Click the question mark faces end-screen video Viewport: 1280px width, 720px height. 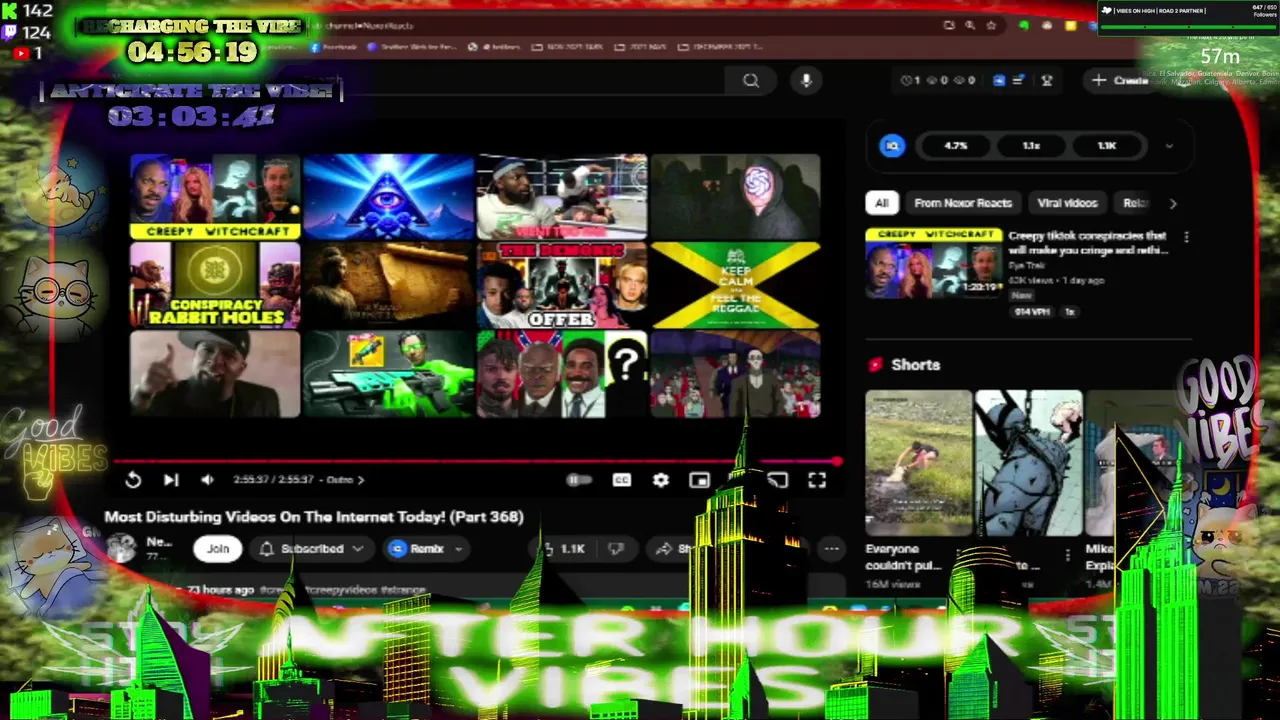[562, 374]
